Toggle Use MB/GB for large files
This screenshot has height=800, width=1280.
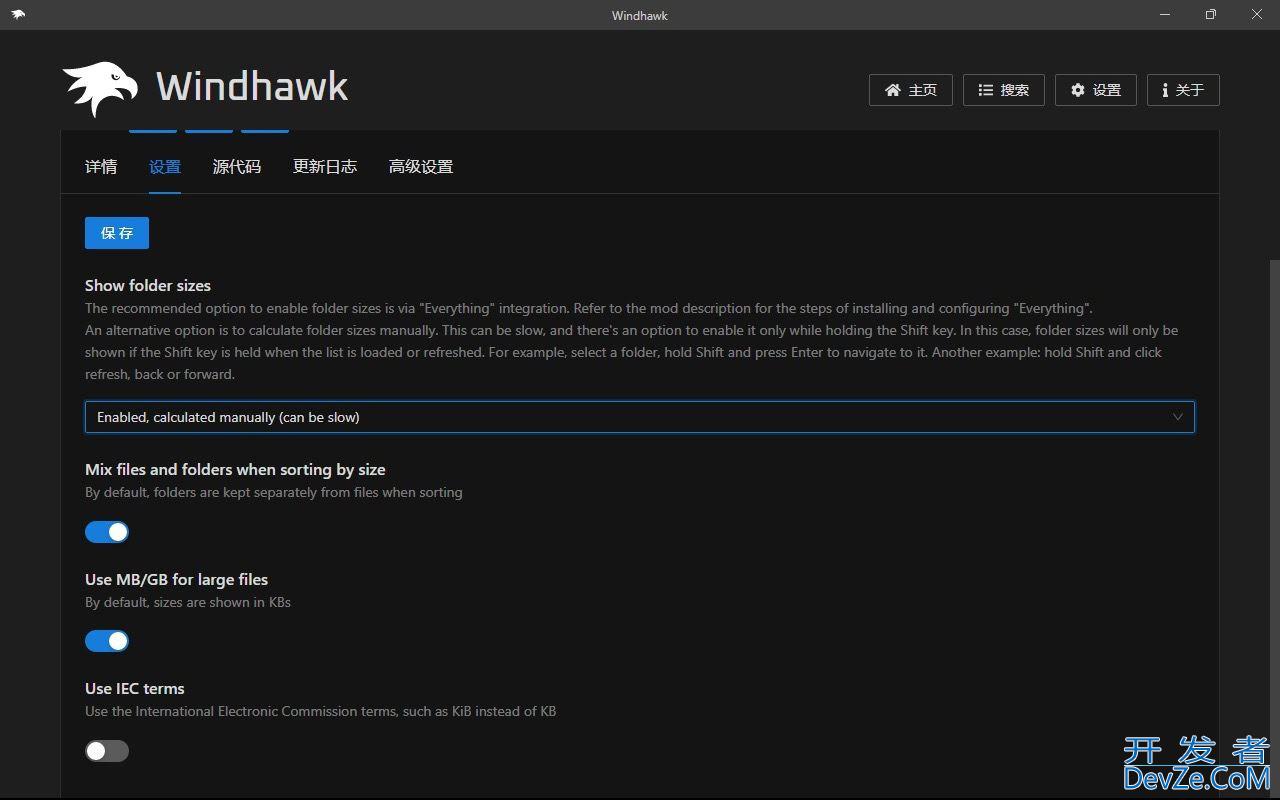pos(107,641)
